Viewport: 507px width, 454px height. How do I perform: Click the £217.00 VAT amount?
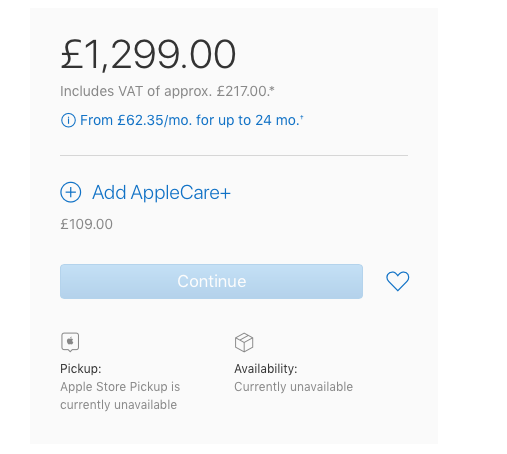click(242, 91)
